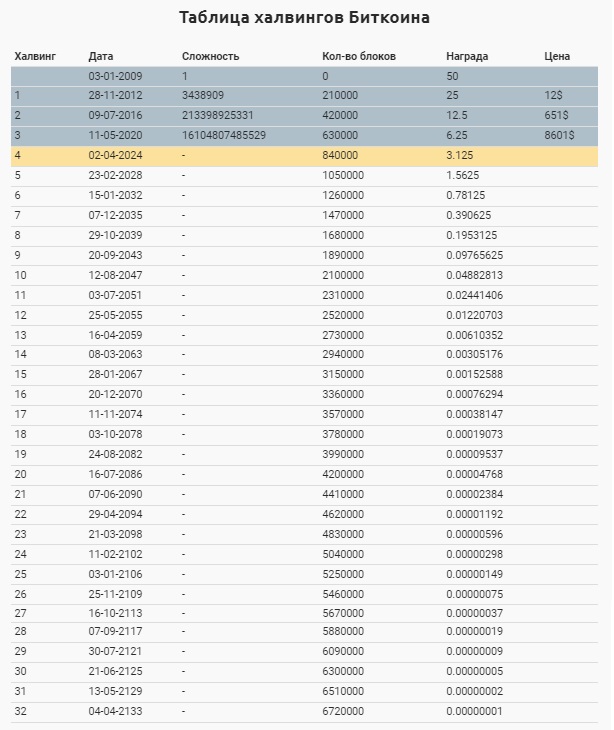Select the date cell 03-01-2009
The image size is (614, 730).
coord(115,76)
